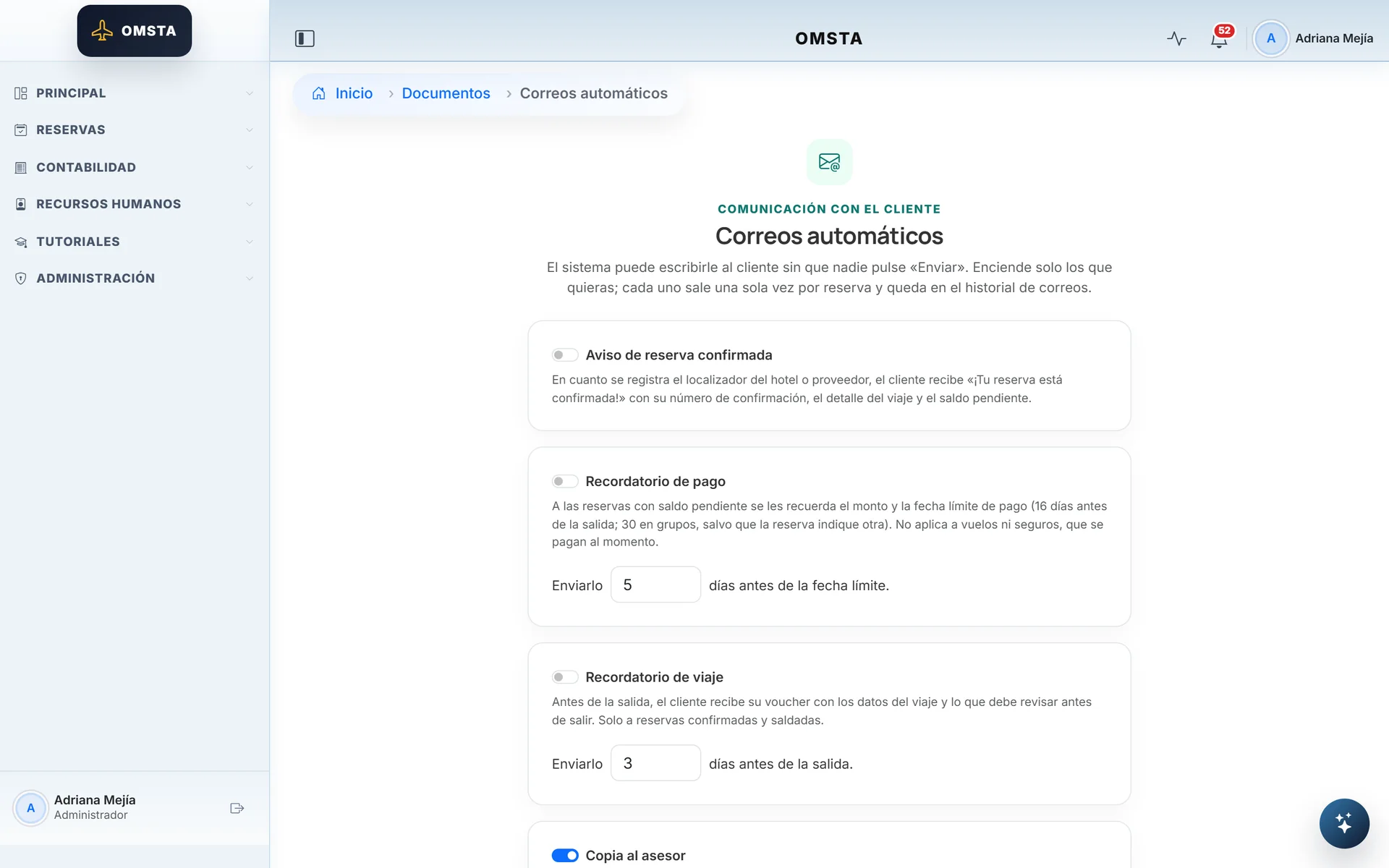This screenshot has width=1389, height=868.
Task: Click the sidebar footer avatar circle
Action: pyautogui.click(x=30, y=808)
